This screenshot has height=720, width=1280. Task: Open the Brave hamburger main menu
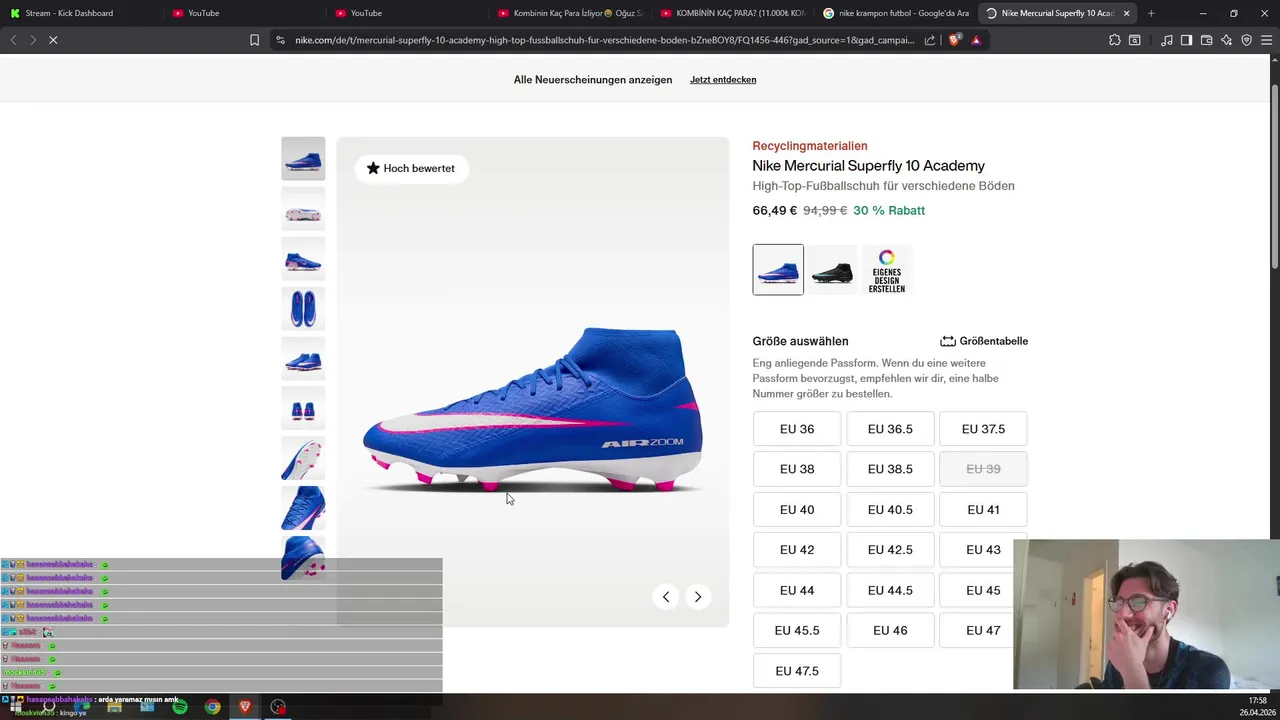(1266, 40)
